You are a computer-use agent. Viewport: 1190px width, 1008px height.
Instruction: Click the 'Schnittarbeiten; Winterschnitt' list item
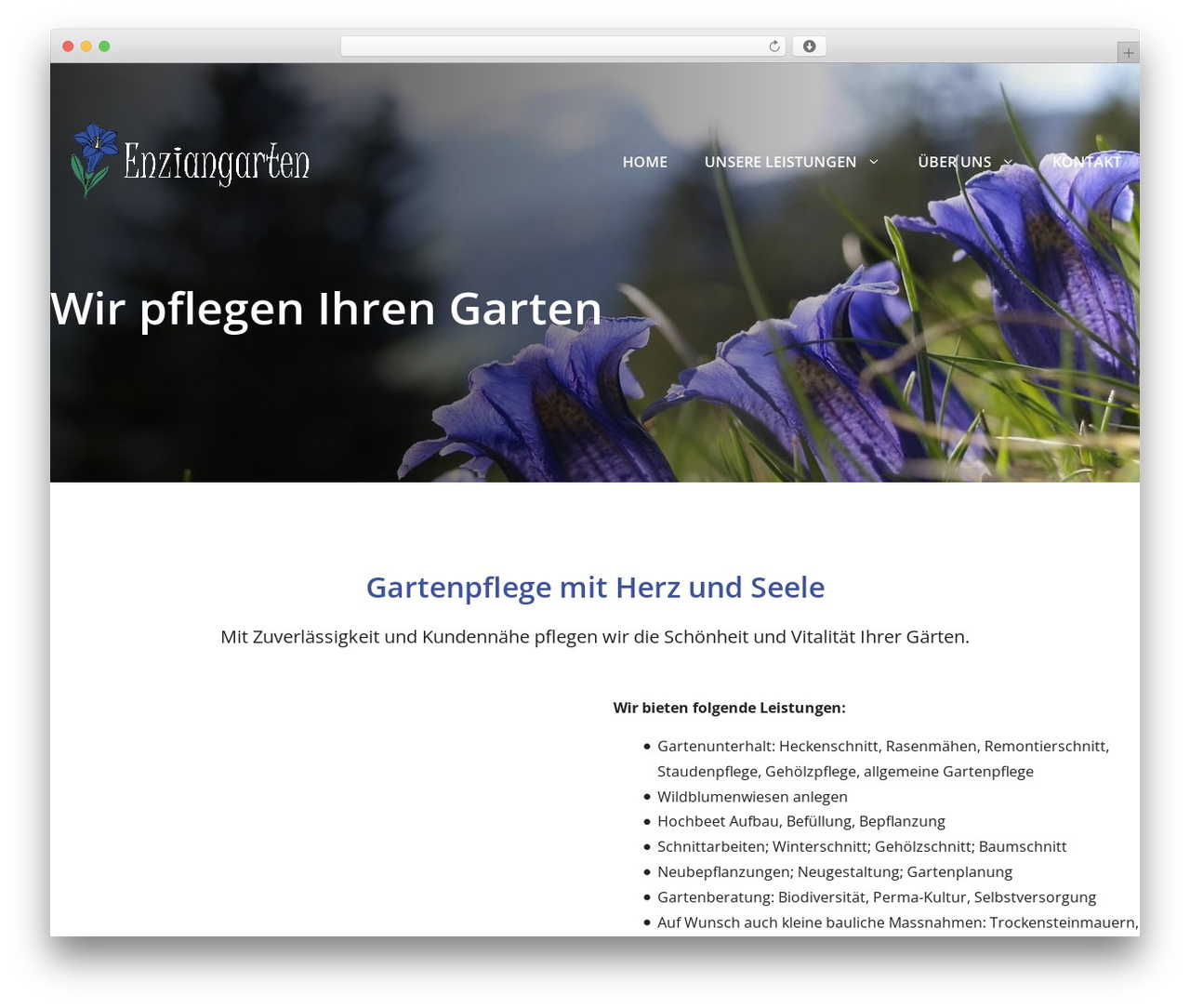pos(862,847)
